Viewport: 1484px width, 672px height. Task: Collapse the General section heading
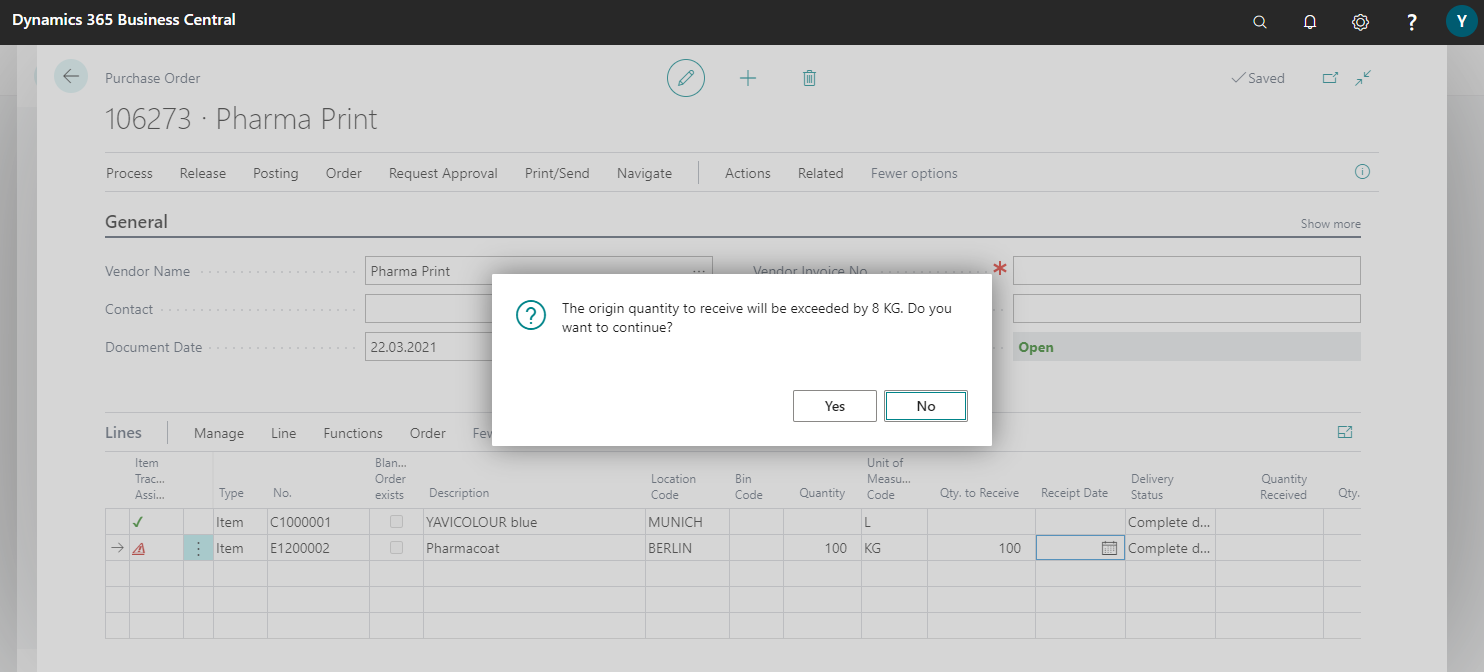click(137, 222)
